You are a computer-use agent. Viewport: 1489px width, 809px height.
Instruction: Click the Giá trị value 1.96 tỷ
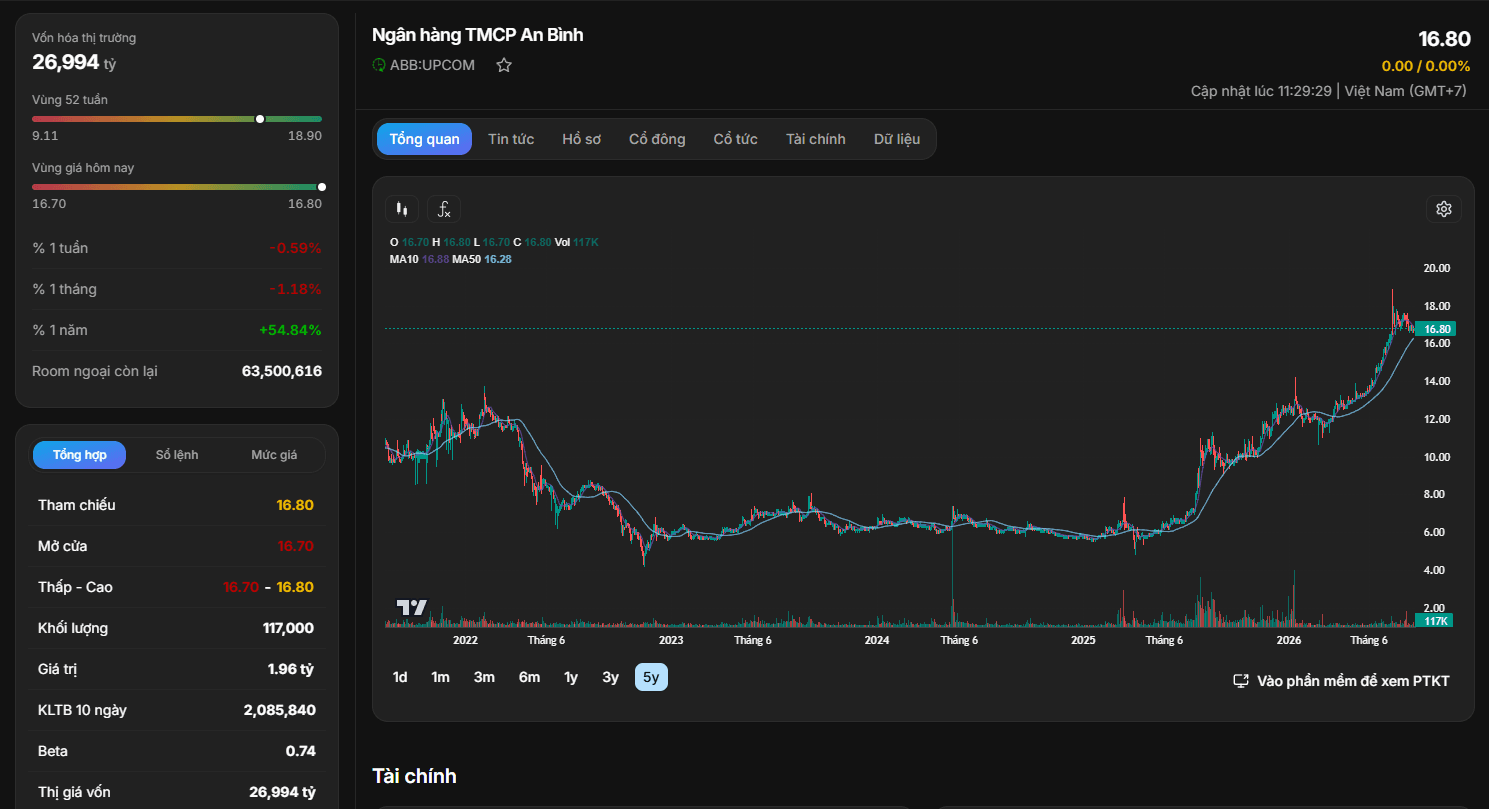(x=291, y=669)
